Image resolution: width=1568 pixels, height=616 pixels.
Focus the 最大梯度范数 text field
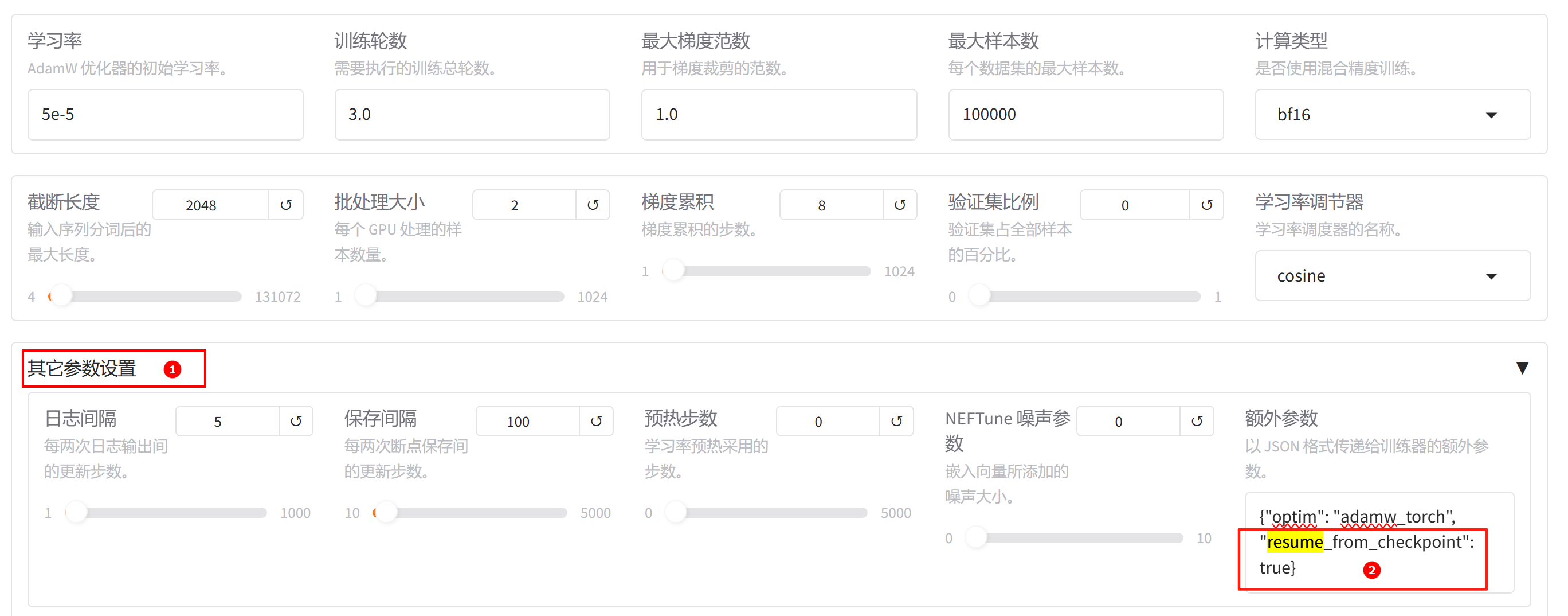(778, 115)
